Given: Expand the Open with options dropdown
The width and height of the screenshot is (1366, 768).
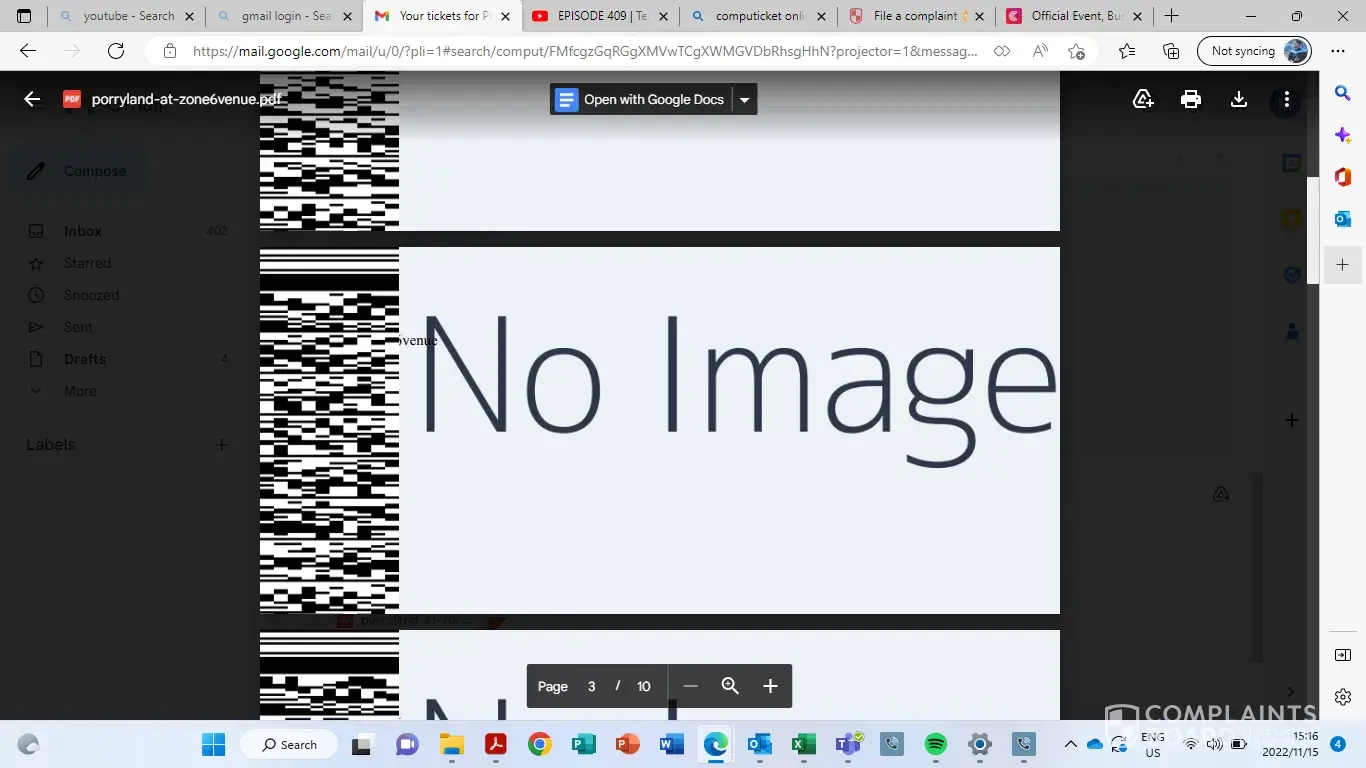Looking at the screenshot, I should click(x=744, y=99).
